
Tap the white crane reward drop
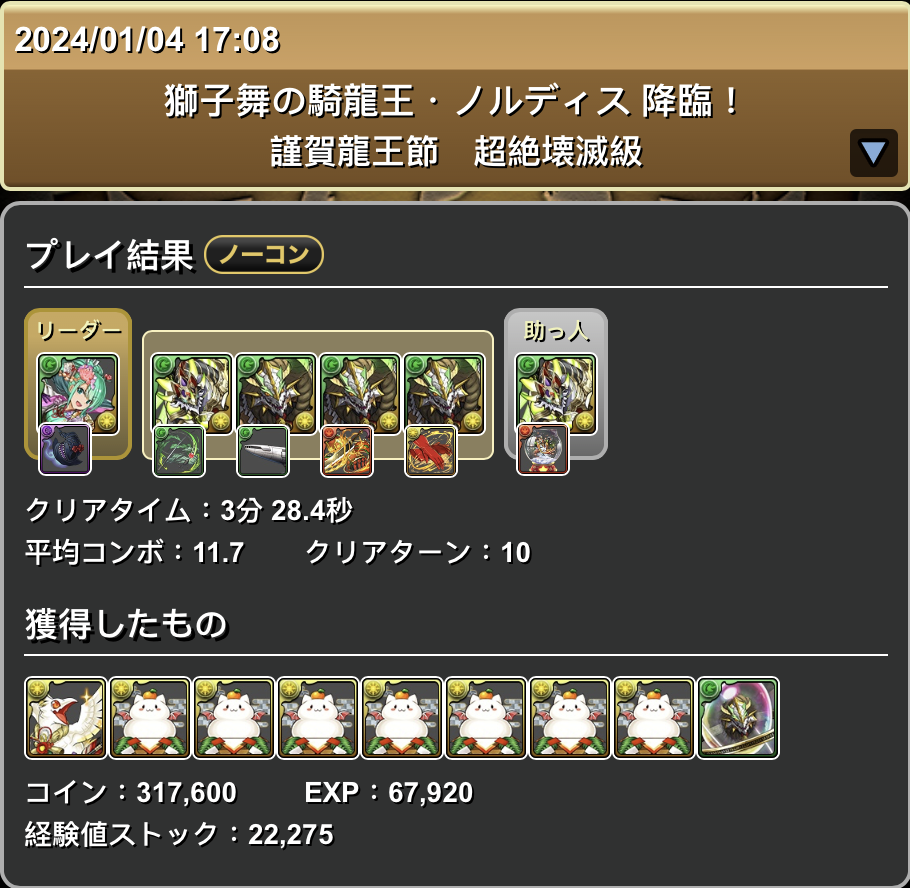pos(66,718)
